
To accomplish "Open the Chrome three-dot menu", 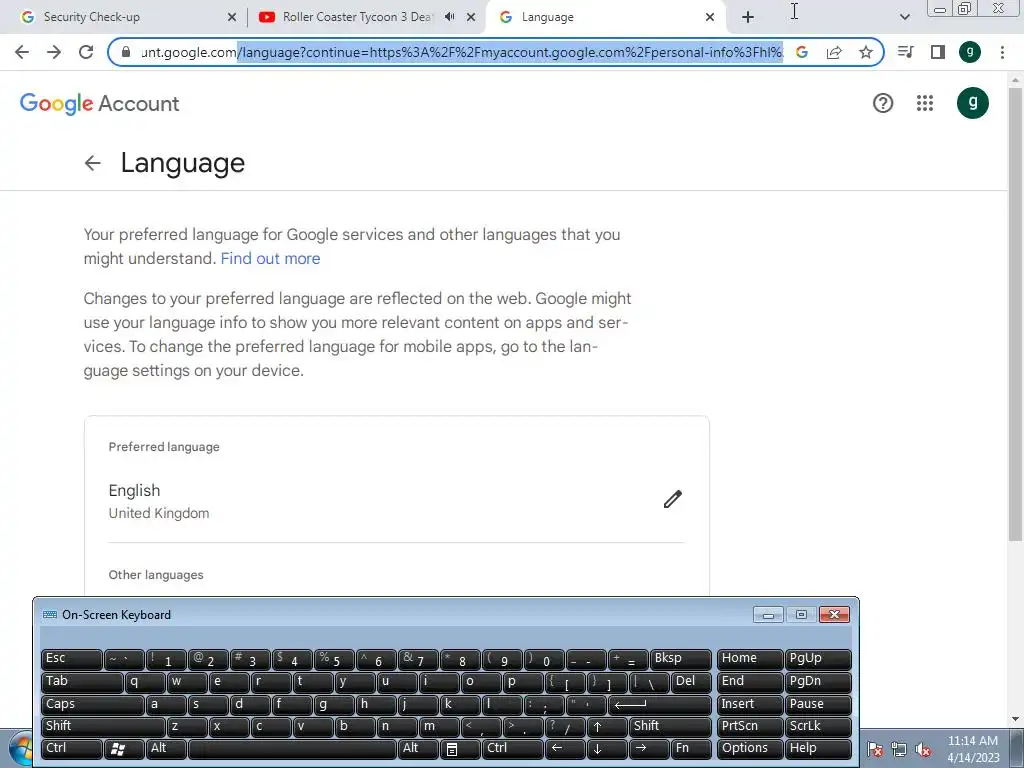I will click(x=1002, y=52).
